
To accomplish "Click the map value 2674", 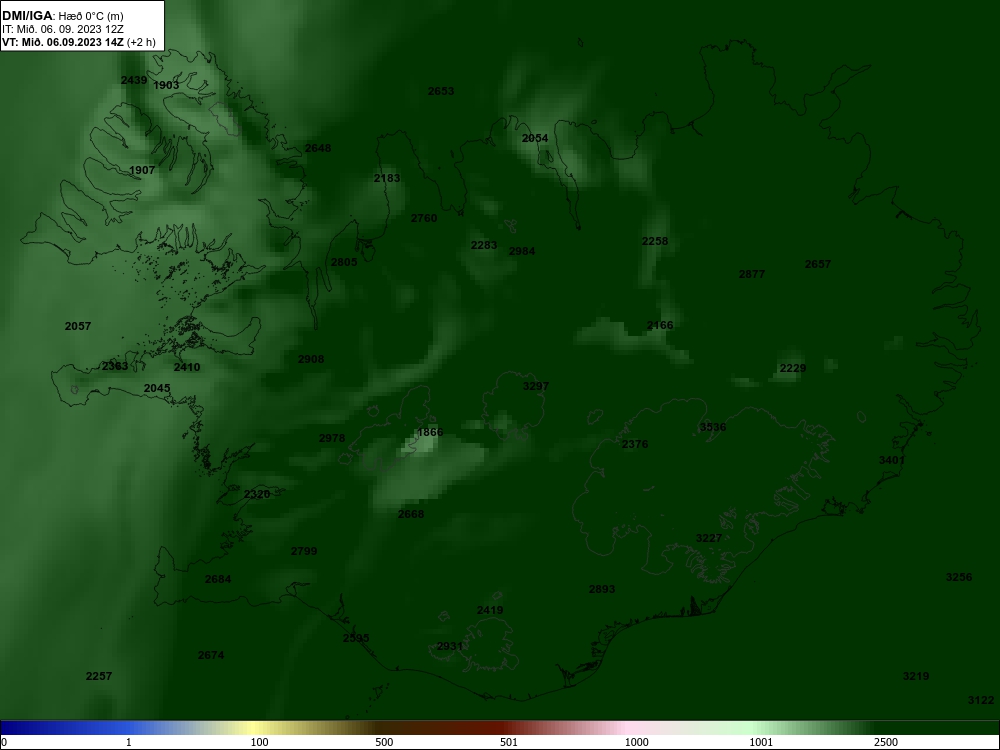I will tap(211, 655).
